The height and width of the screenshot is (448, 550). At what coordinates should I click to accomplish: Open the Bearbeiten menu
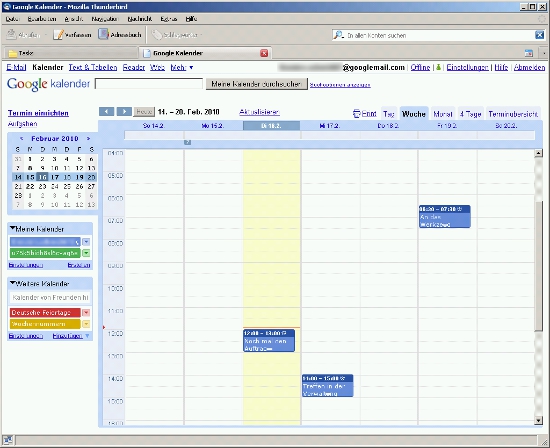(42, 19)
